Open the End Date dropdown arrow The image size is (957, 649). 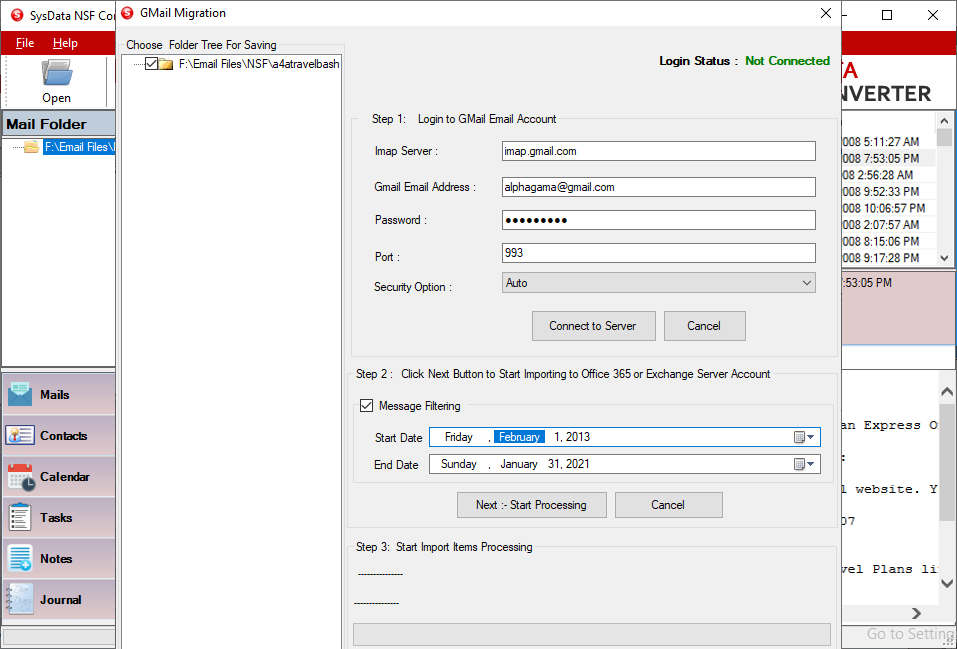[811, 464]
